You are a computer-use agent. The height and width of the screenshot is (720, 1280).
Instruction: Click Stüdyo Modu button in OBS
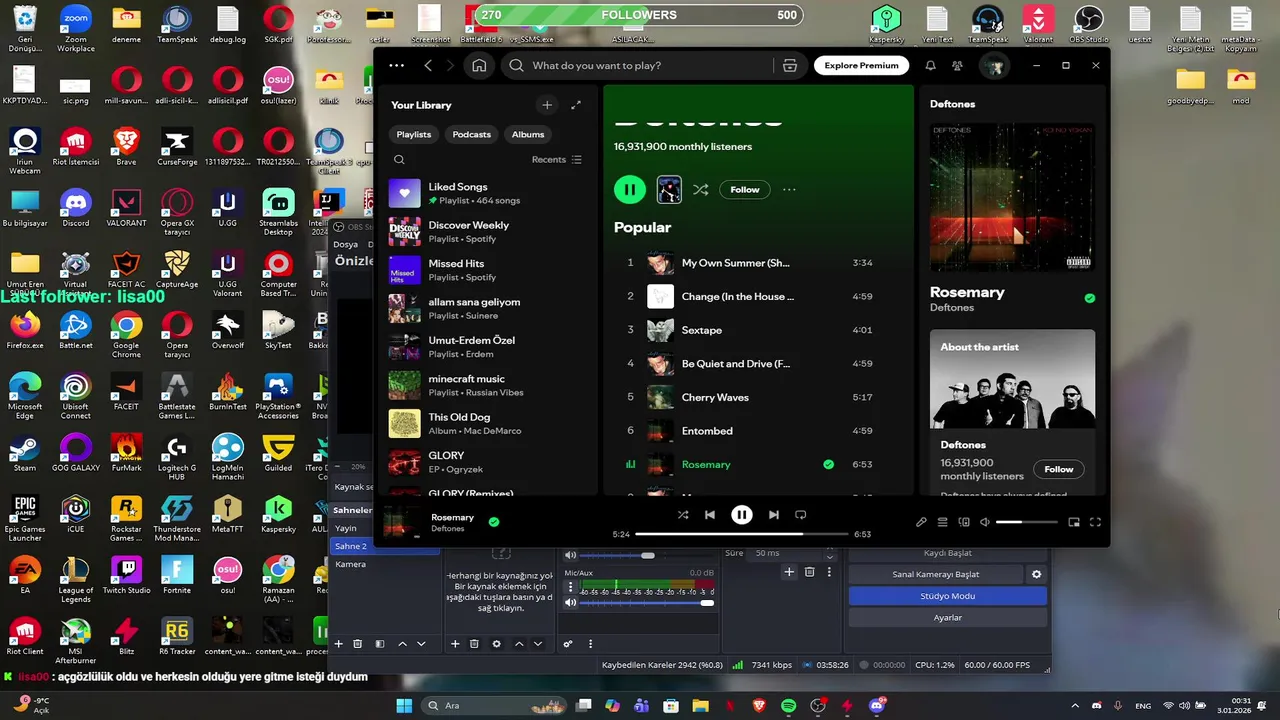coord(948,596)
